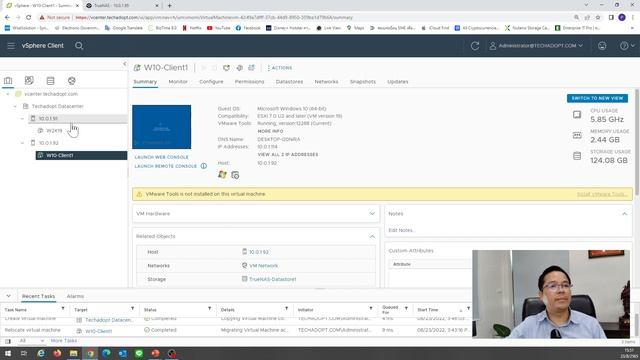Open the Configure tab
Screen dimensions: 640x360
211,82
